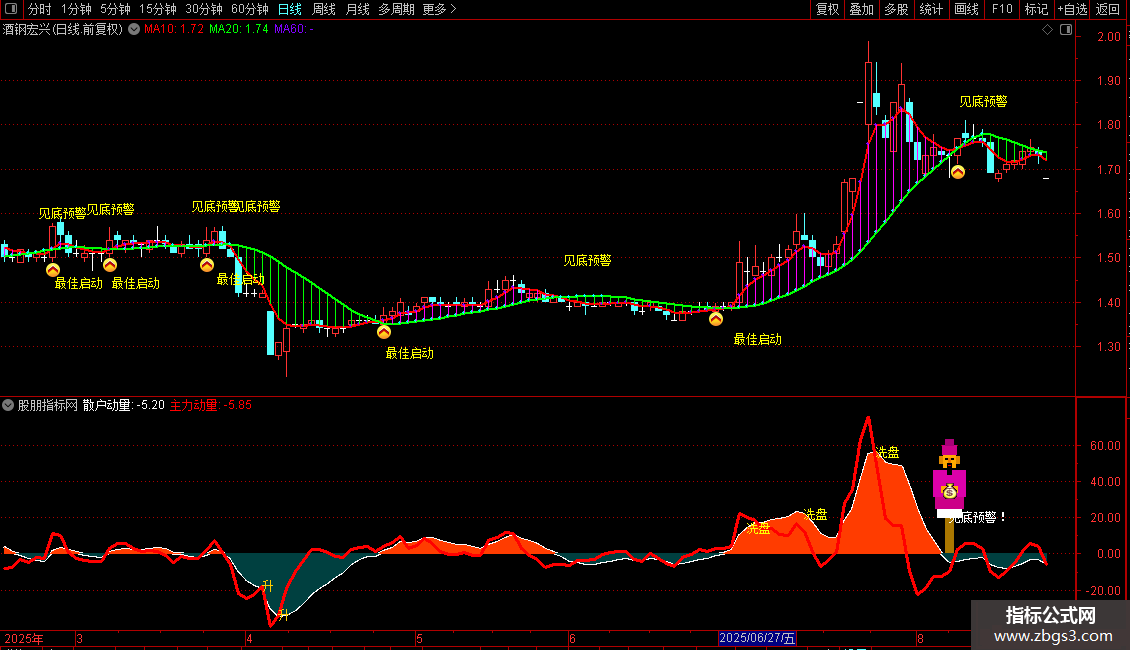Switch to the 月线 monthly tab
Screen dimensions: 1130x650
click(x=357, y=9)
